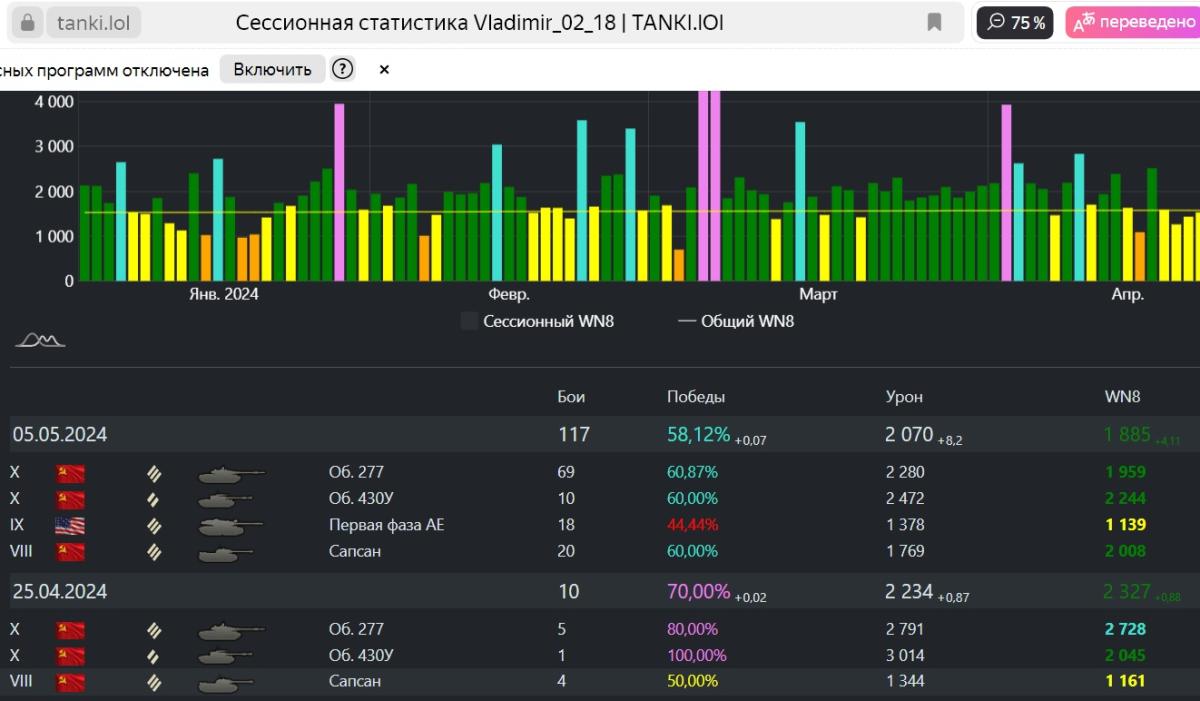1200x701 pixels.
Task: Open the 75 % zoom indicator
Action: [1015, 22]
